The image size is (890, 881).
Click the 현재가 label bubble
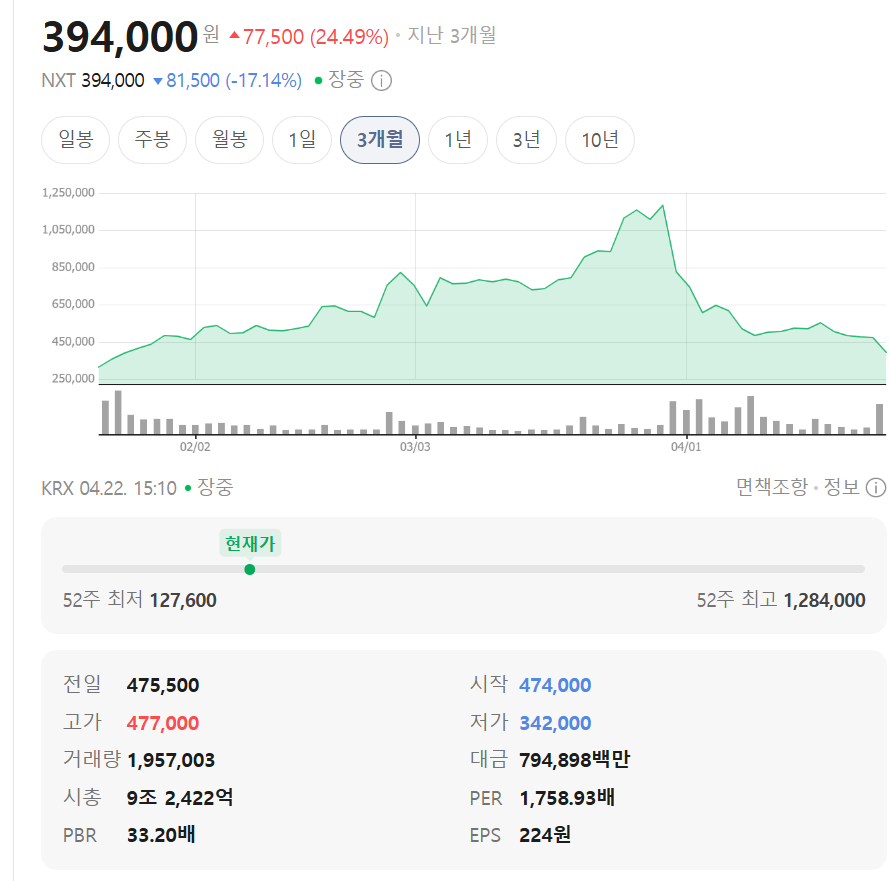click(250, 544)
